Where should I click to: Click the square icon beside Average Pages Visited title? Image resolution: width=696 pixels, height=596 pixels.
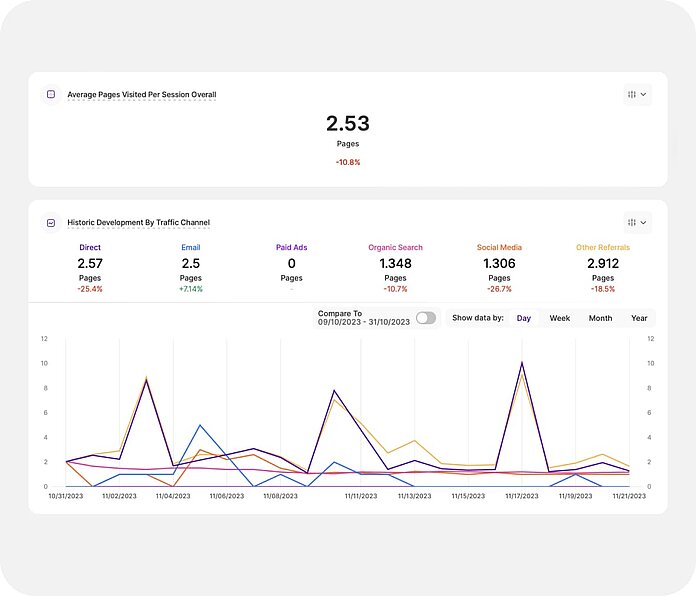click(51, 95)
